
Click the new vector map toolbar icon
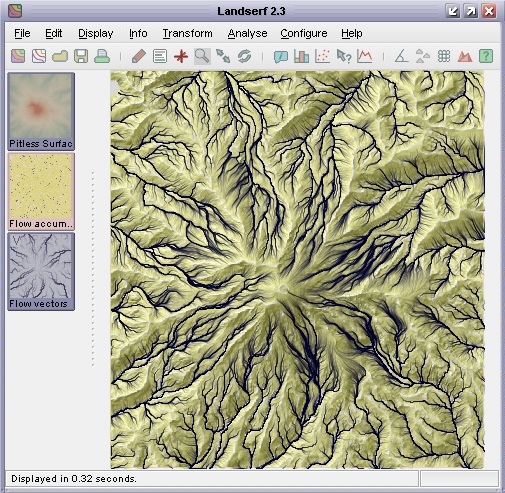coord(39,56)
